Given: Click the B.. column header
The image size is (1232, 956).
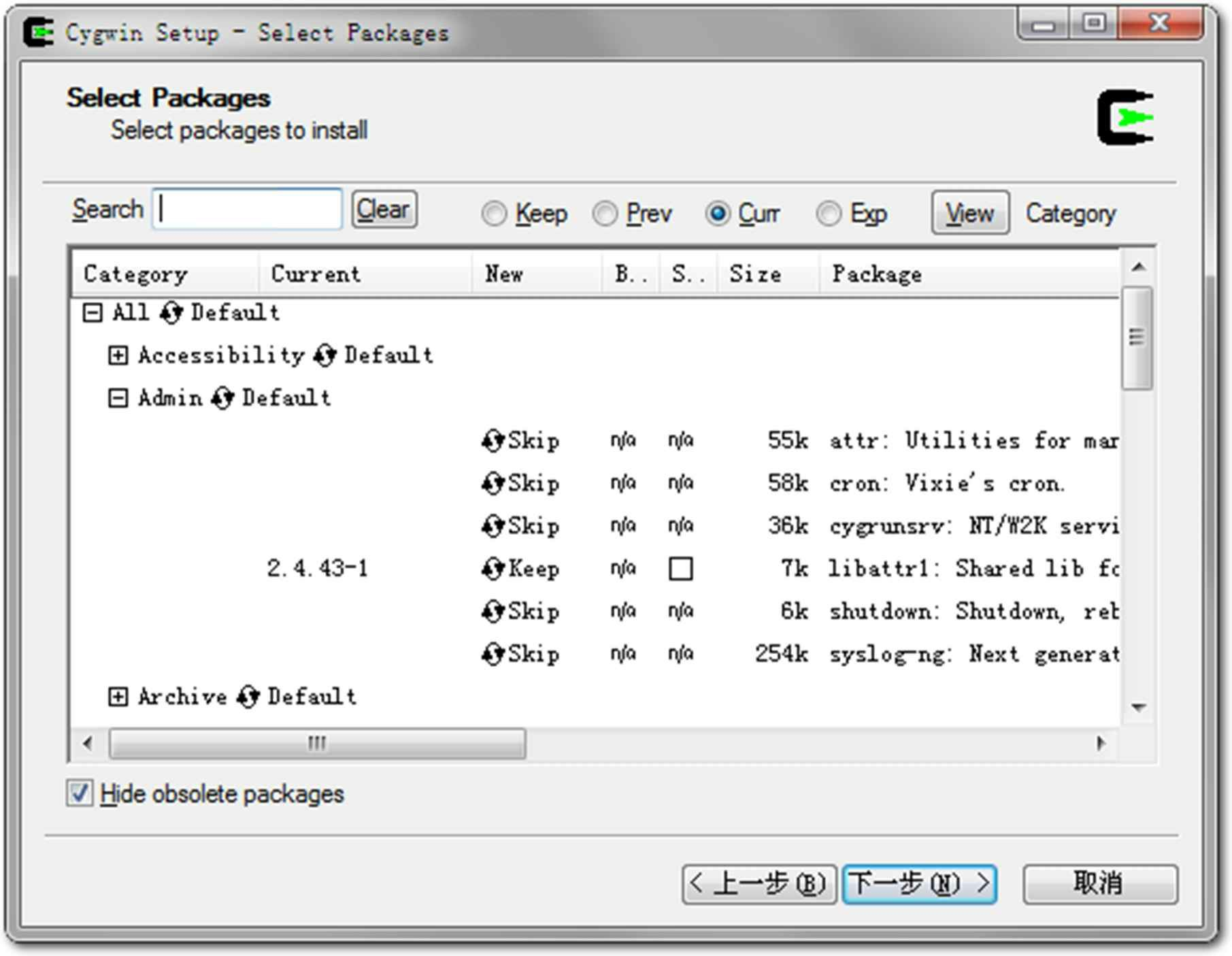Looking at the screenshot, I should (x=631, y=274).
